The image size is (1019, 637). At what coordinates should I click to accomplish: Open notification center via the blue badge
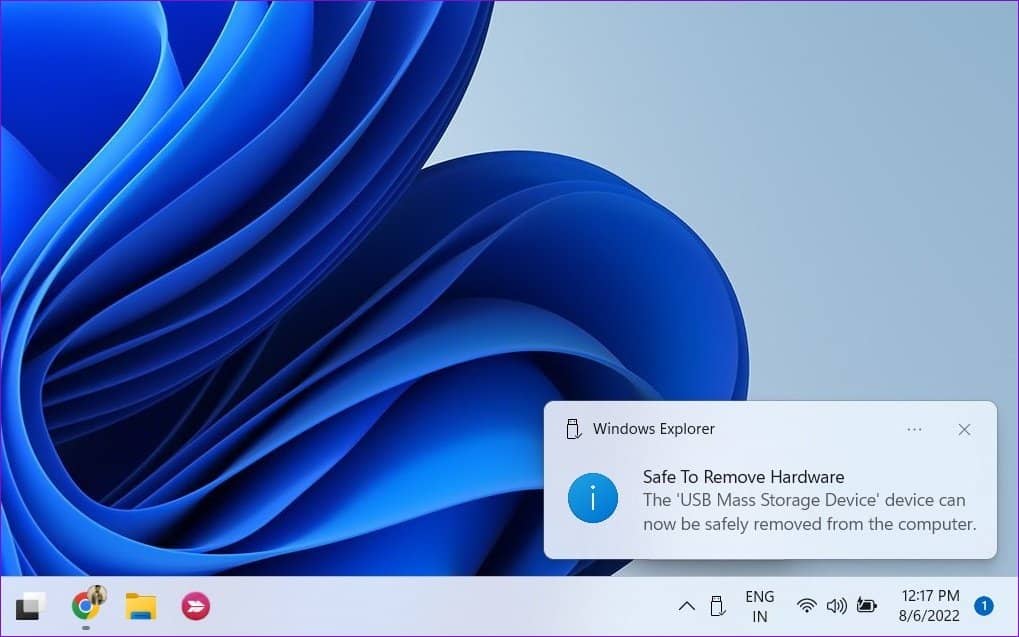point(983,606)
